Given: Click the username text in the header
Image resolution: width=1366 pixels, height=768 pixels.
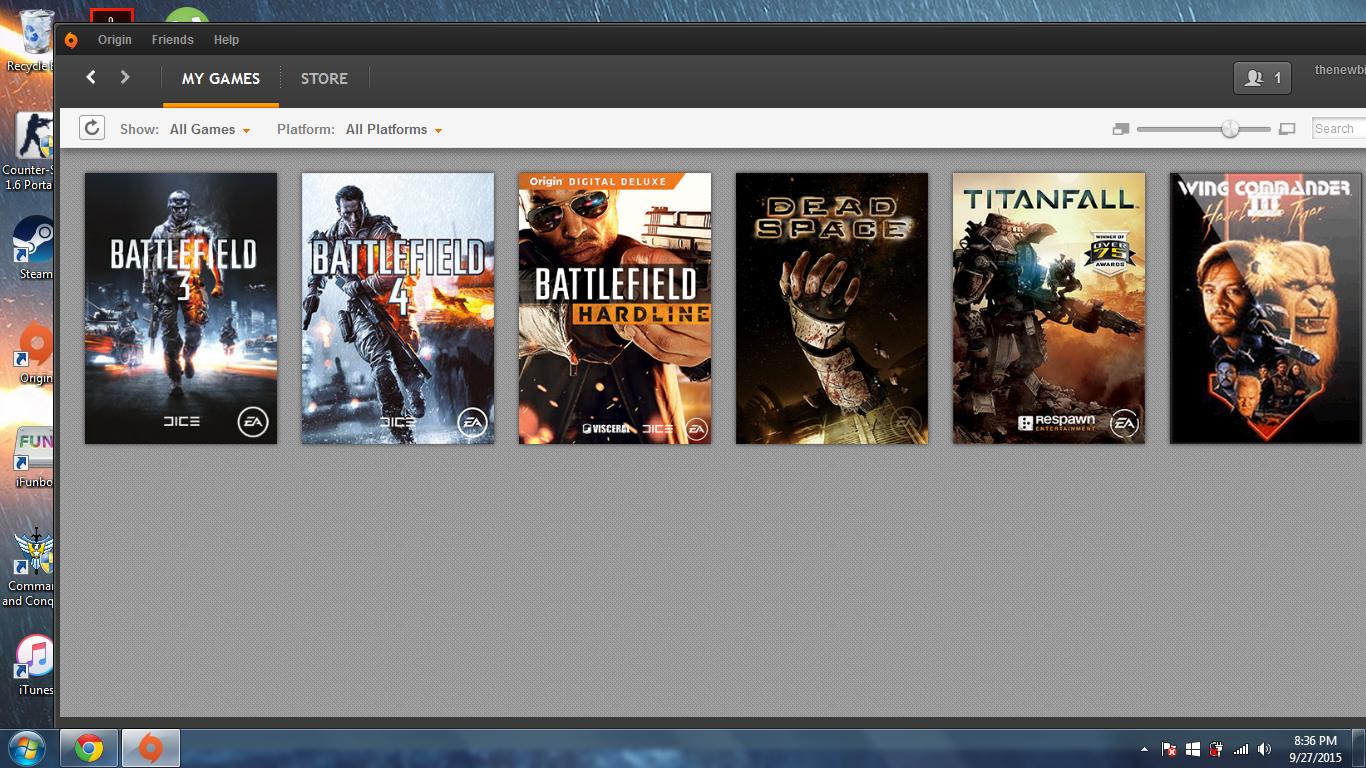Looking at the screenshot, I should coord(1340,70).
